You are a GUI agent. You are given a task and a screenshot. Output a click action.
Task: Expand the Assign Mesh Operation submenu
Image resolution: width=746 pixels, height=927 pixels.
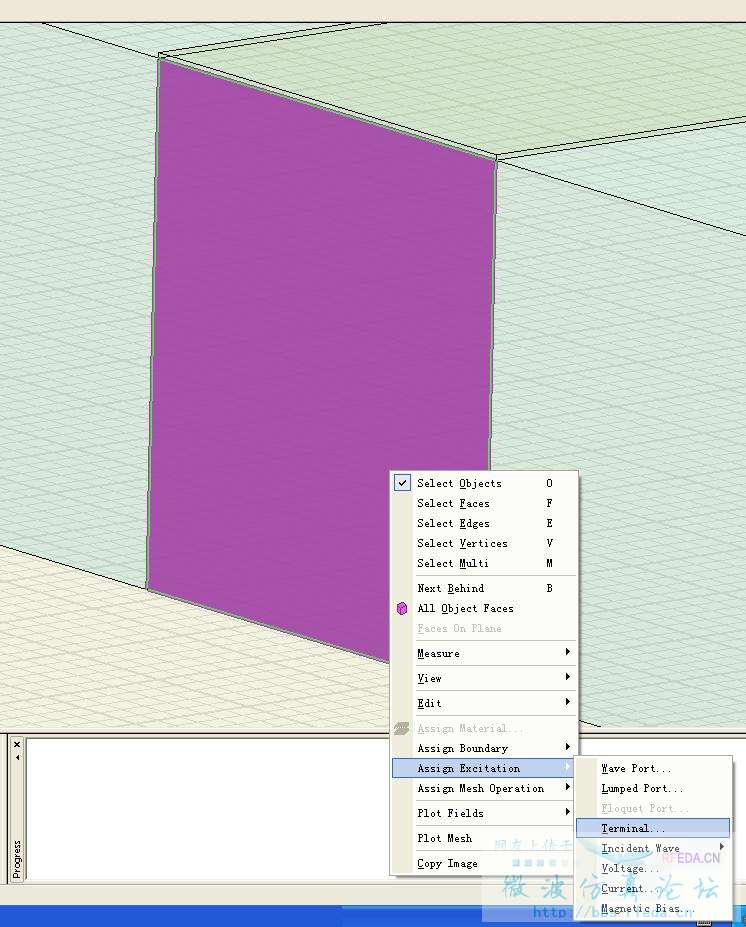click(x=484, y=788)
